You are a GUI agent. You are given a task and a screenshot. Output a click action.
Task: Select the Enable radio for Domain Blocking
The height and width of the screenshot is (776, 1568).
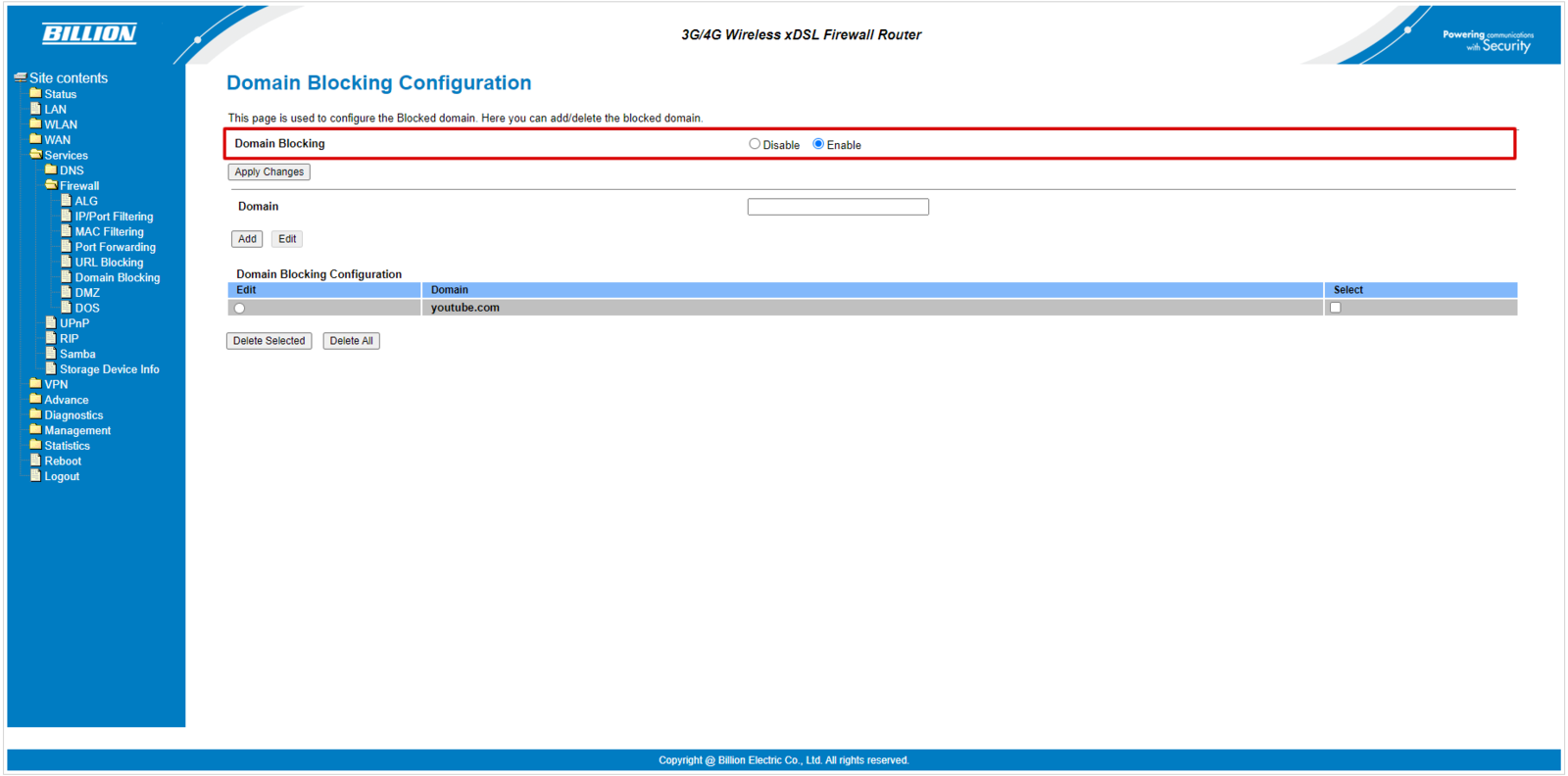818,144
